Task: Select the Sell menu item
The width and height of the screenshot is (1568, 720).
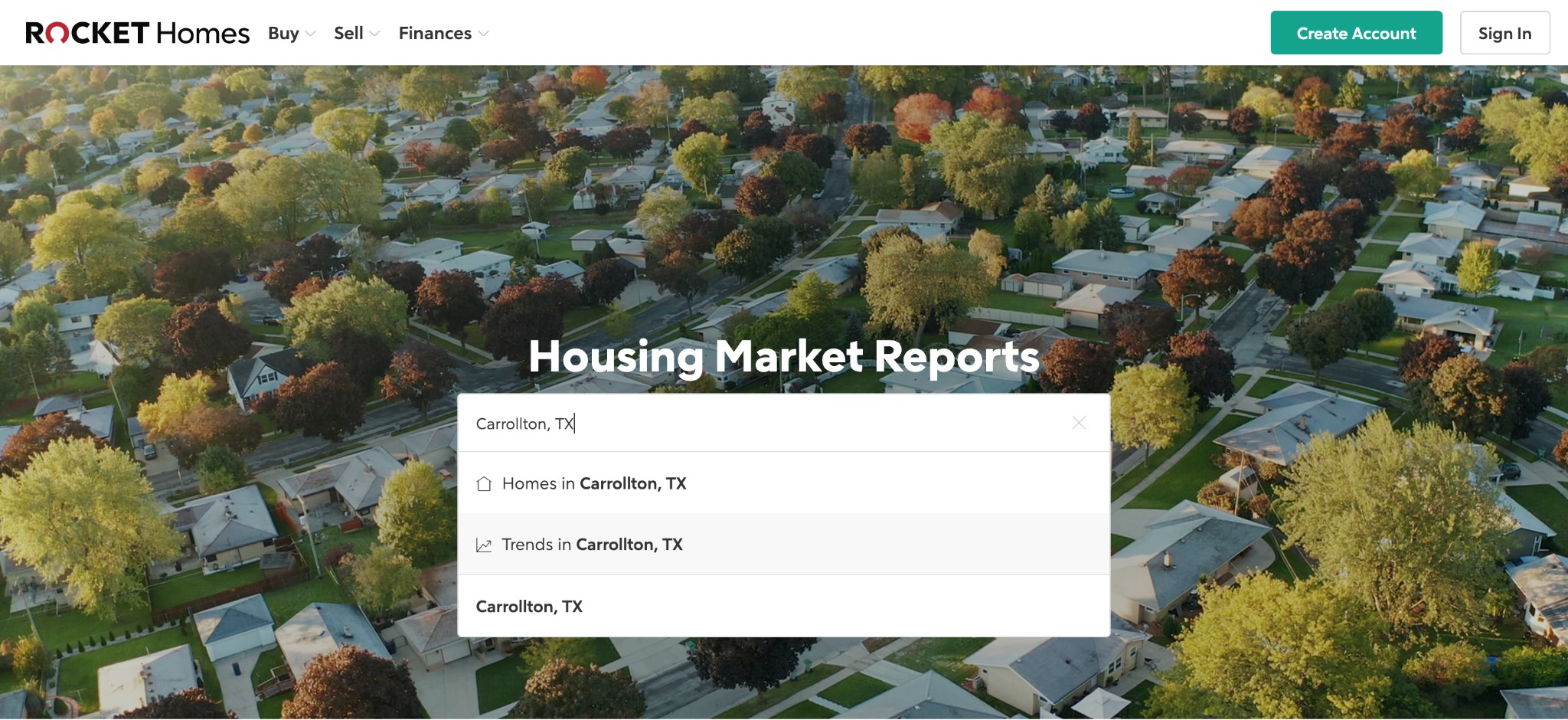Action: pyautogui.click(x=350, y=33)
